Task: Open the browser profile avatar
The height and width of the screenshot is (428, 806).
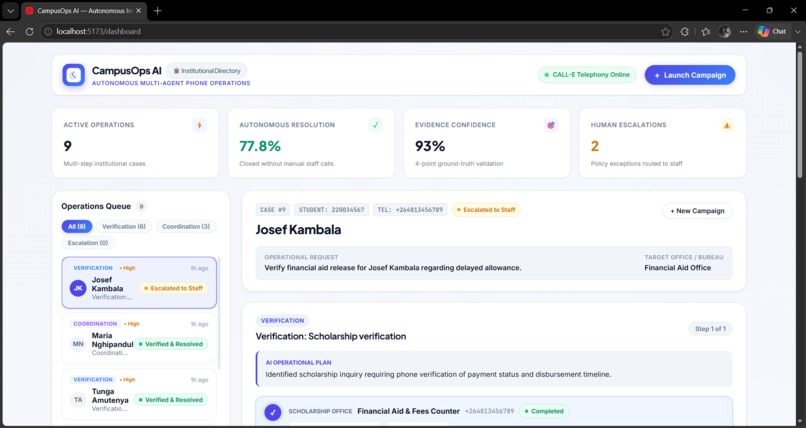Action: (725, 31)
